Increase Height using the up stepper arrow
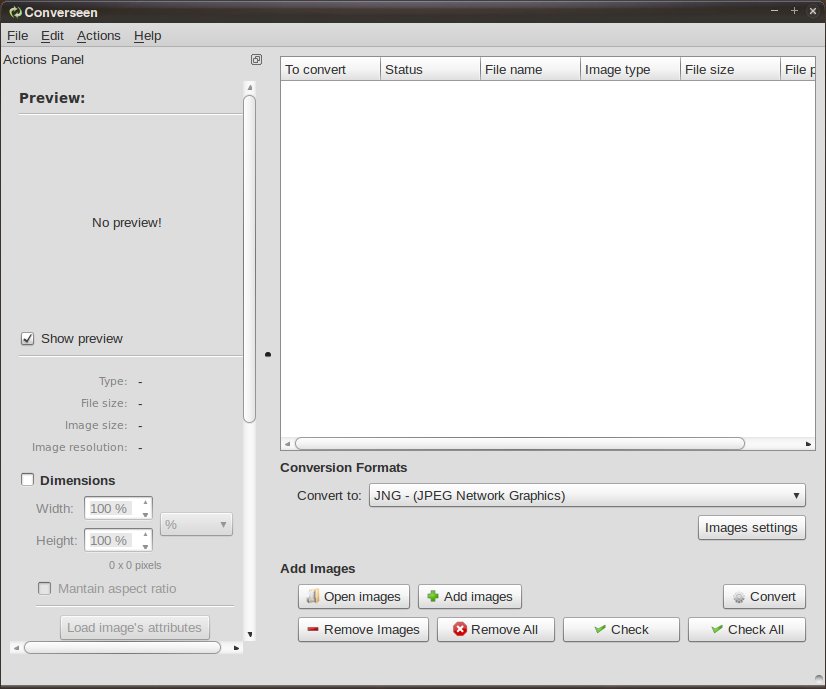 click(145, 535)
